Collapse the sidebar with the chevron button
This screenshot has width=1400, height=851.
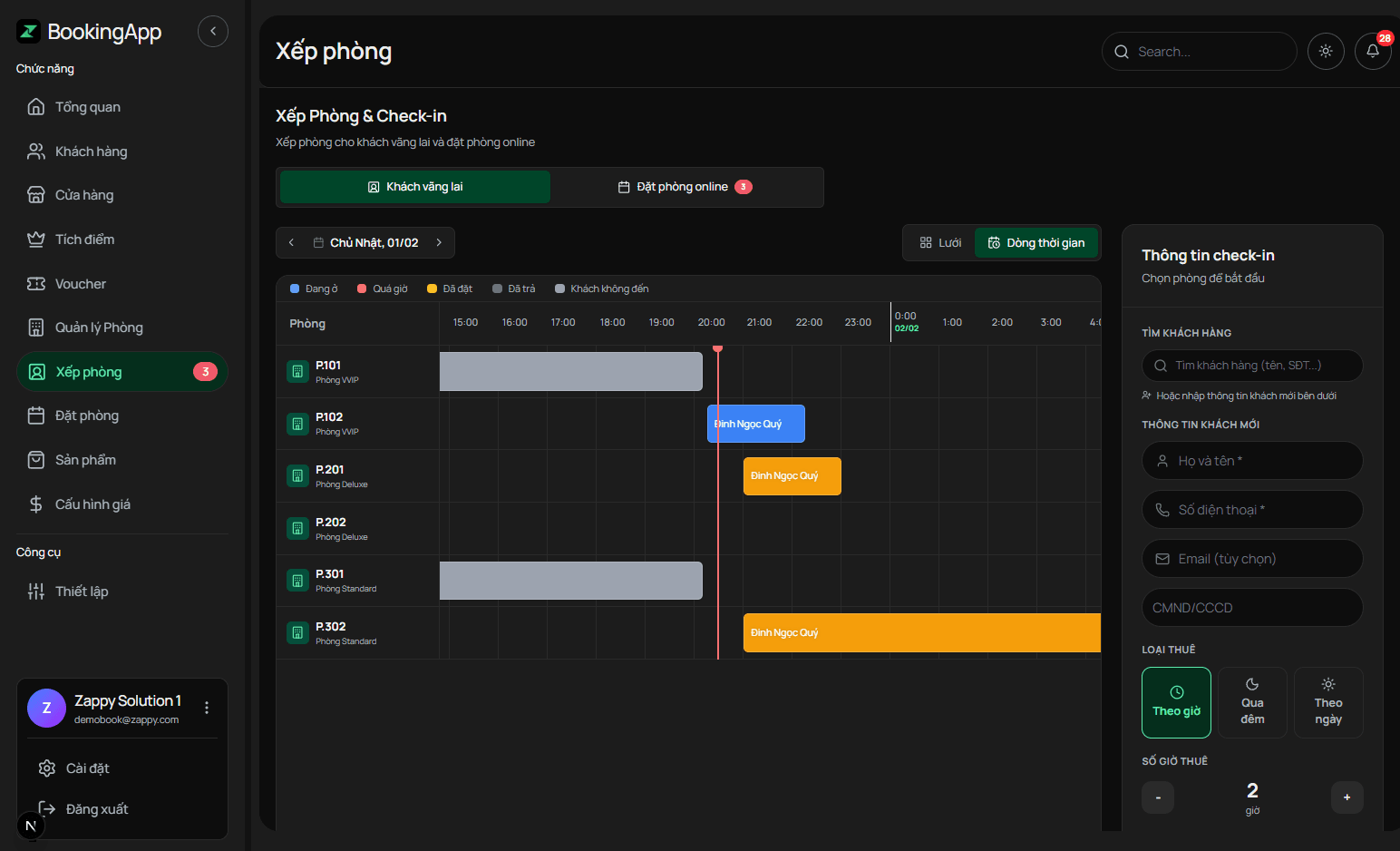point(213,31)
